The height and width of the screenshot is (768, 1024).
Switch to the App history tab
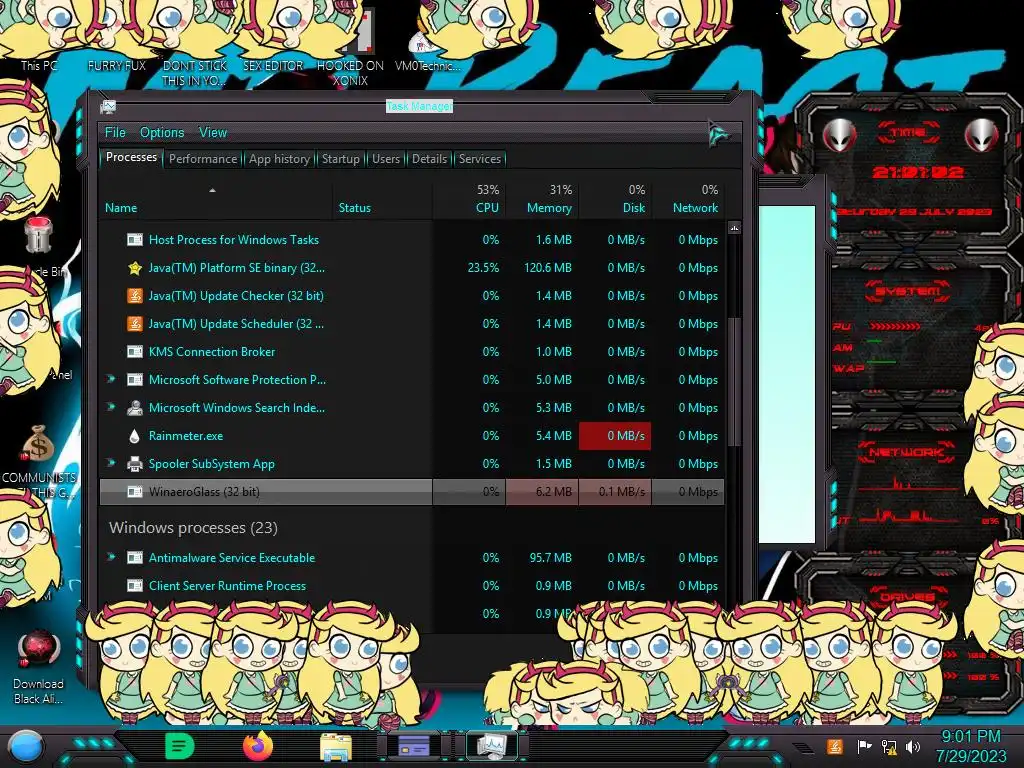click(x=279, y=159)
